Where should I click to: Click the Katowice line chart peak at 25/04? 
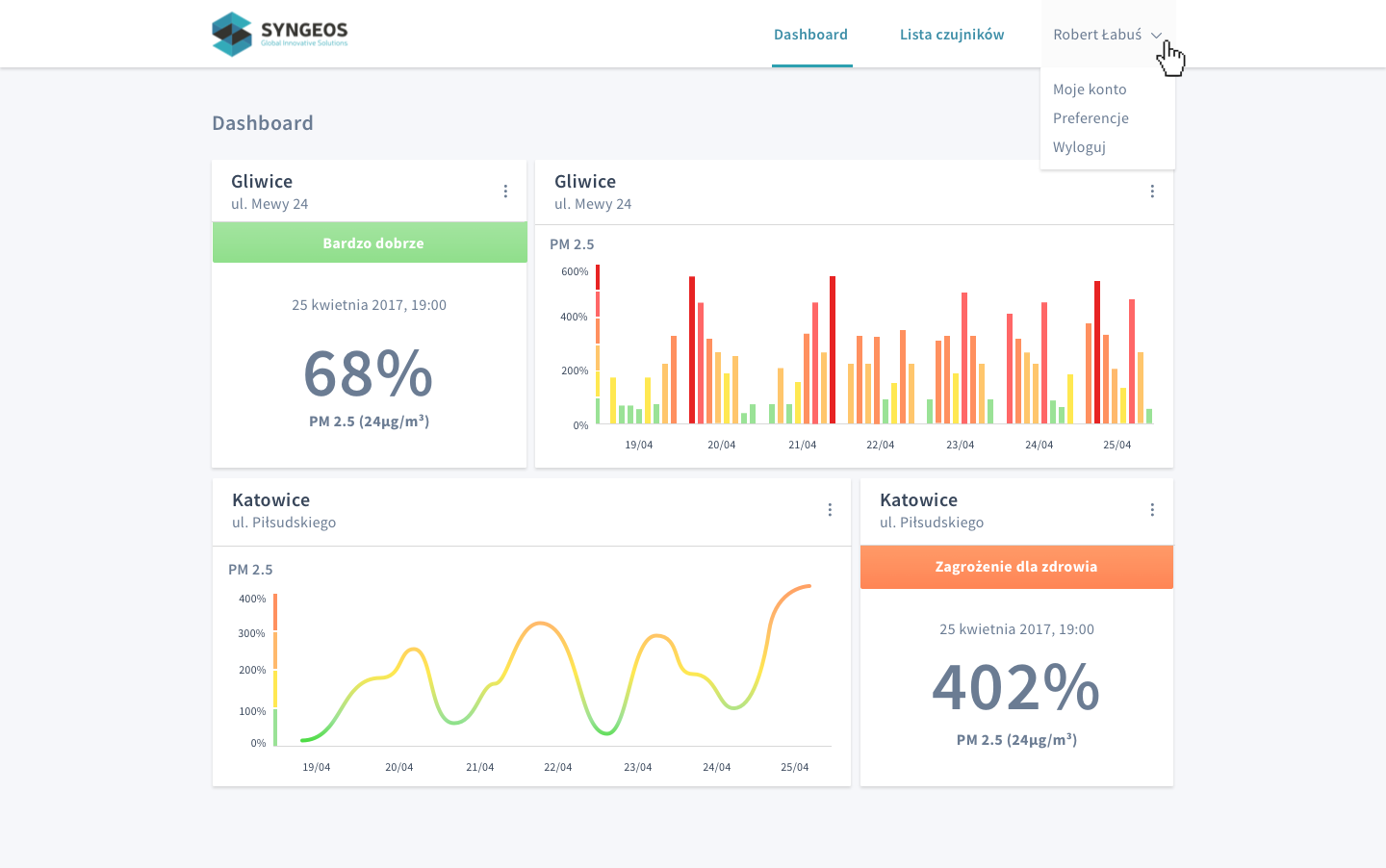click(807, 586)
